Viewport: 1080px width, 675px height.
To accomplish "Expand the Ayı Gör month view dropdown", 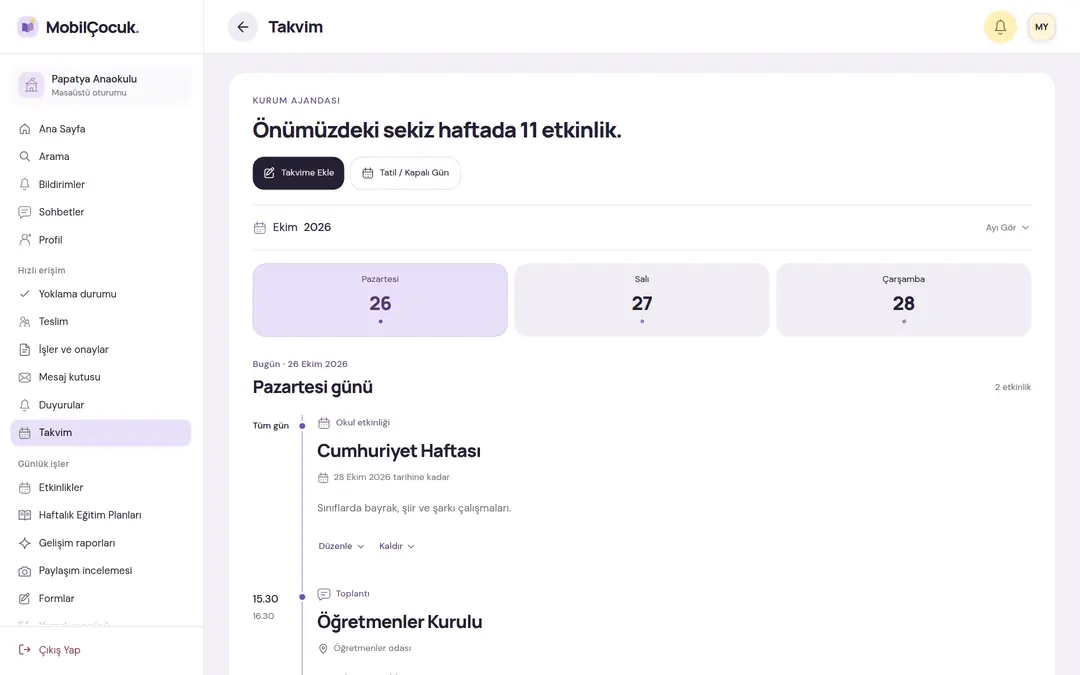I will [1007, 227].
